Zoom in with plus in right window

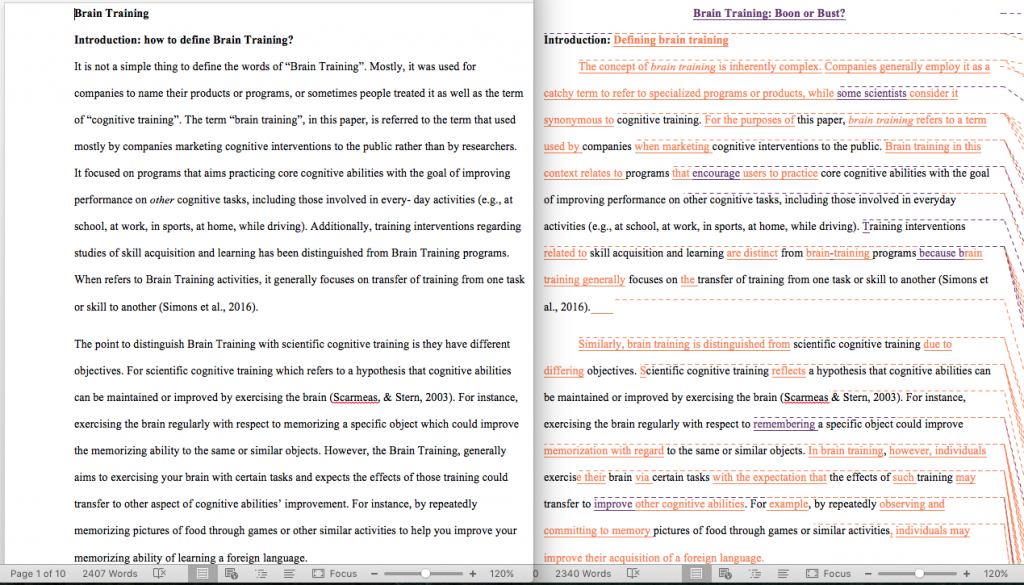[967, 573]
